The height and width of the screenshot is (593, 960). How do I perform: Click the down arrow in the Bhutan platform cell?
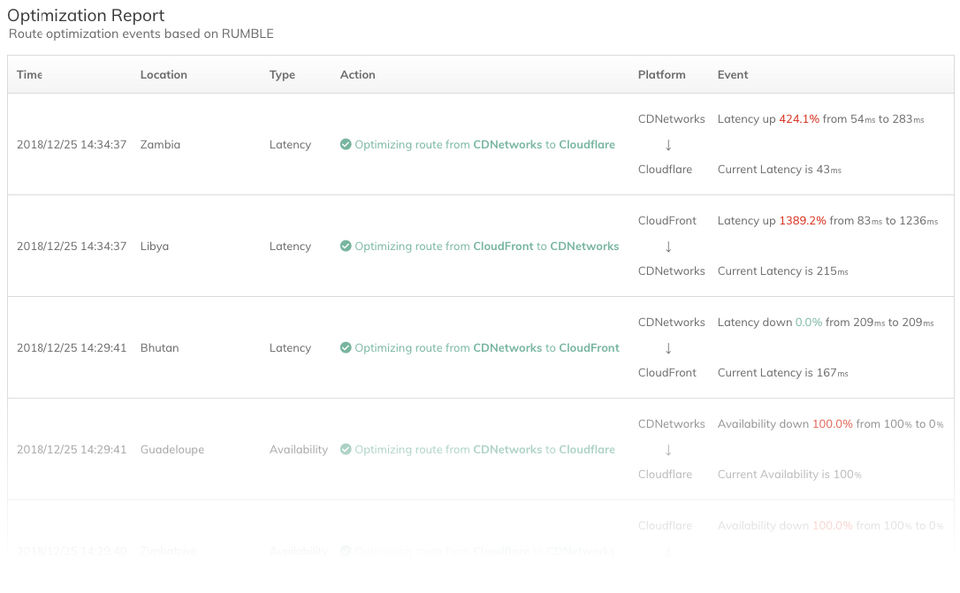coord(668,348)
